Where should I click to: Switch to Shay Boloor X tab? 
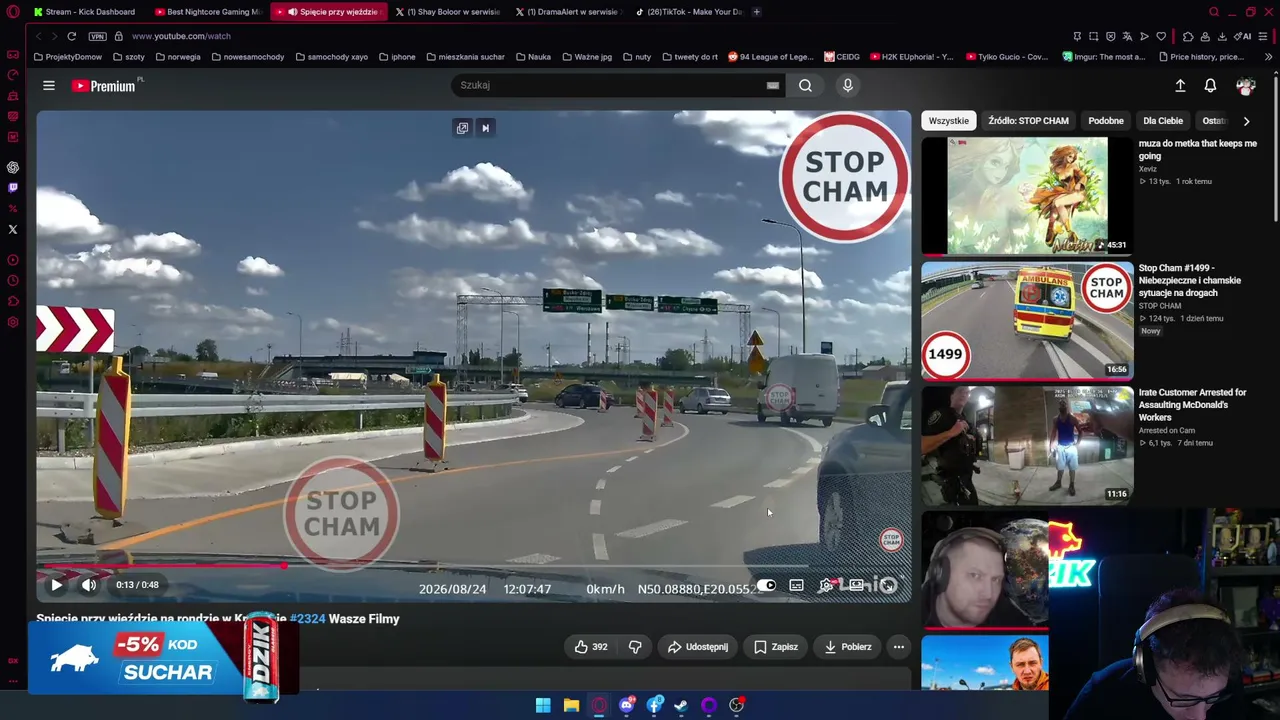[447, 12]
